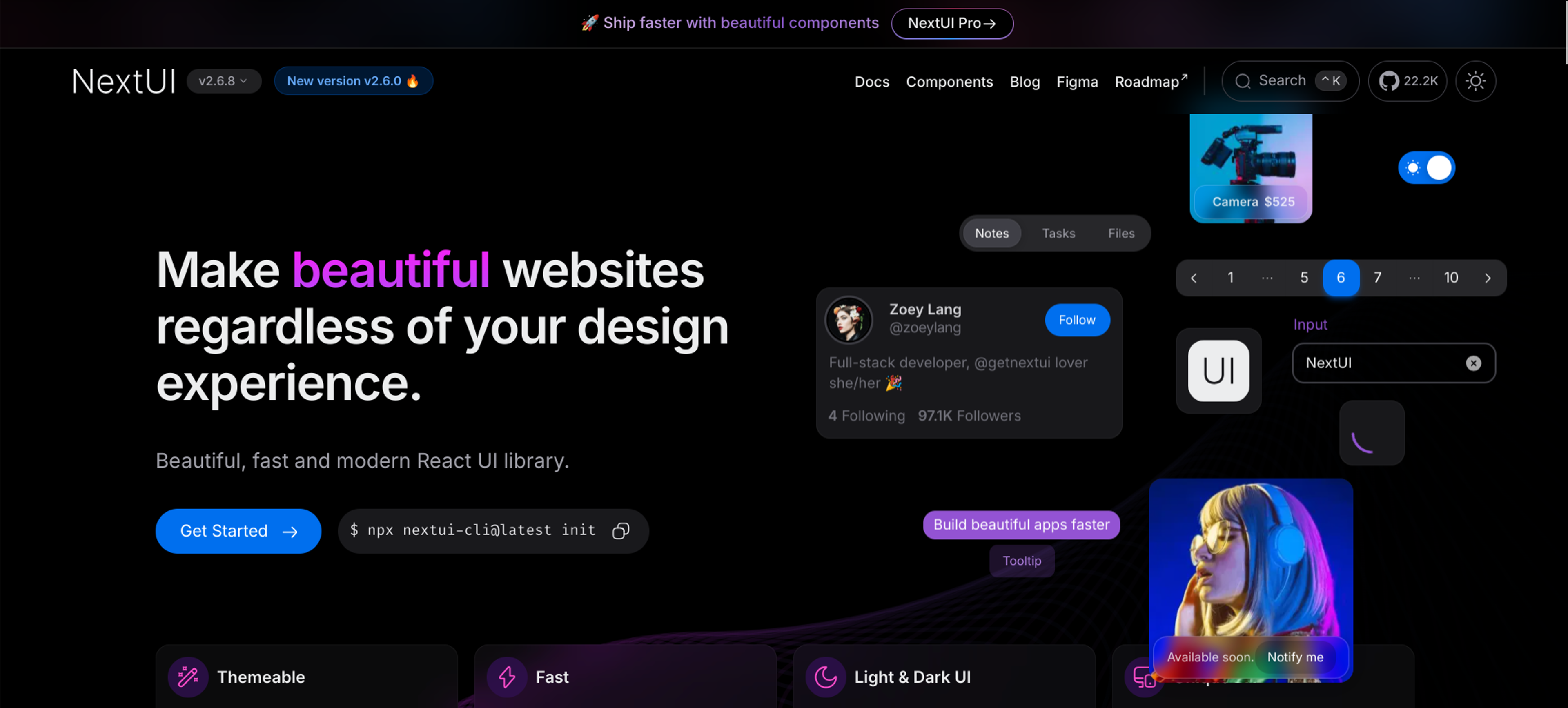This screenshot has height=708, width=1568.
Task: Click the copy icon next to npx command
Action: point(621,530)
